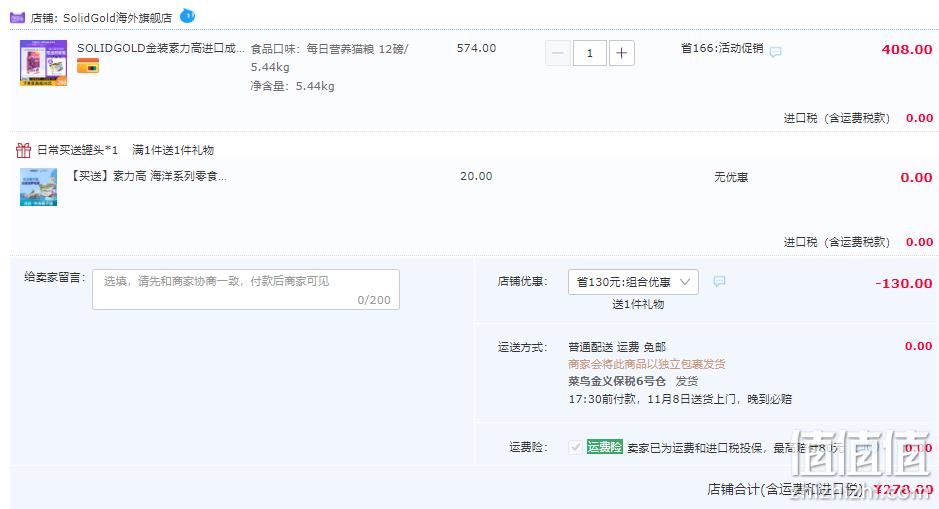Click the gift price 20.00
939x509 pixels.
[476, 176]
